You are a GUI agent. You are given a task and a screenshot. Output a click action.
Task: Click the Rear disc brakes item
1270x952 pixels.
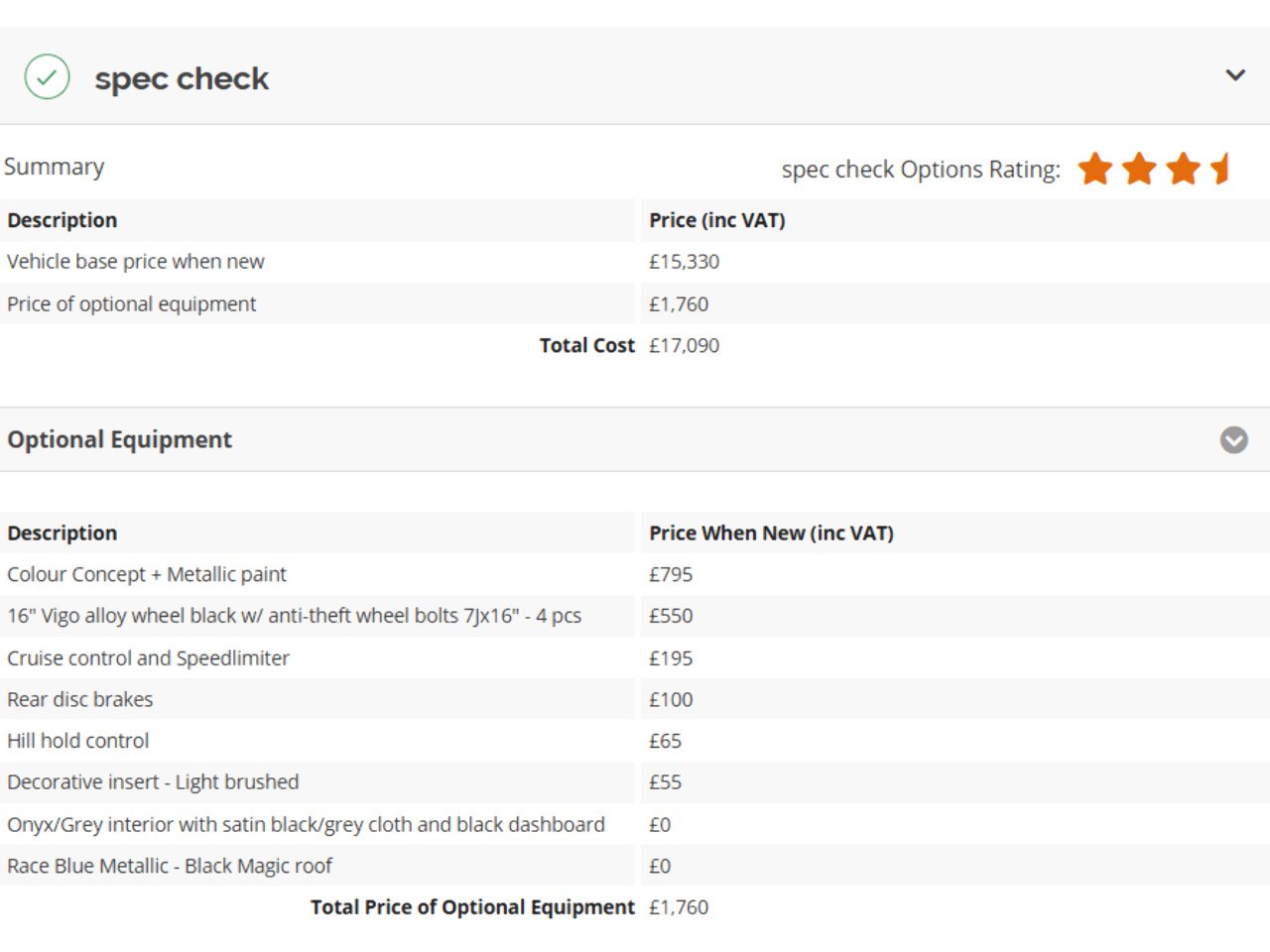click(x=80, y=700)
